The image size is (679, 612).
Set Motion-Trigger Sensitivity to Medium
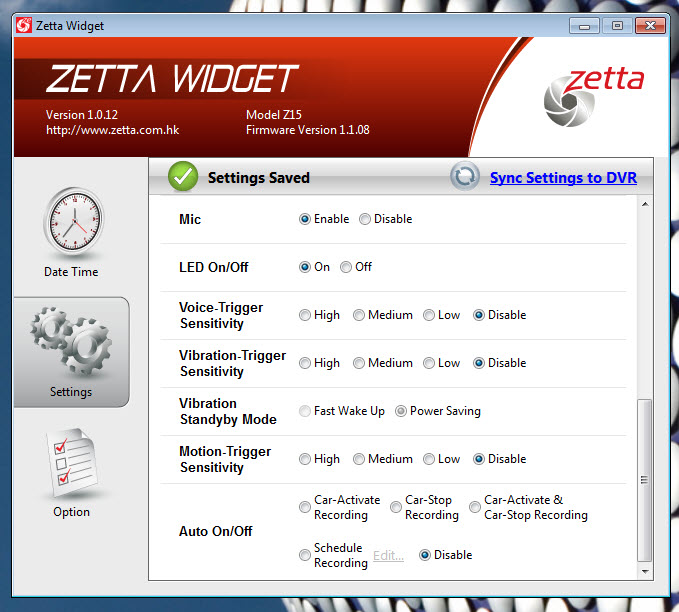point(359,459)
